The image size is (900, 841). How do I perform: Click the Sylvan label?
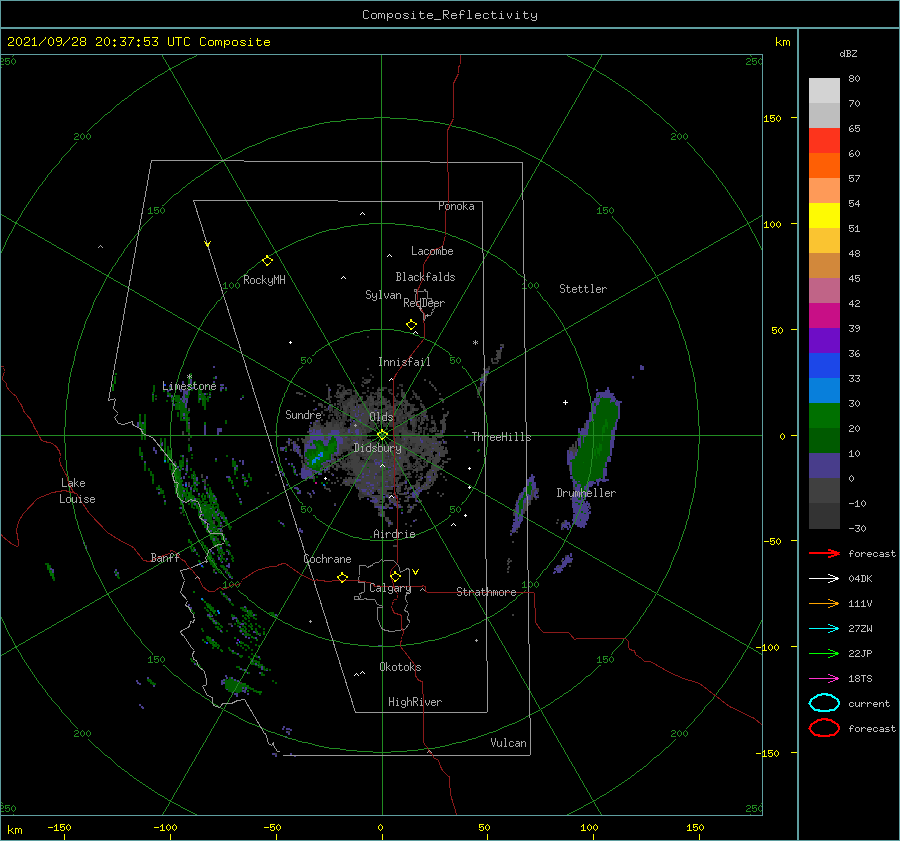tap(383, 295)
